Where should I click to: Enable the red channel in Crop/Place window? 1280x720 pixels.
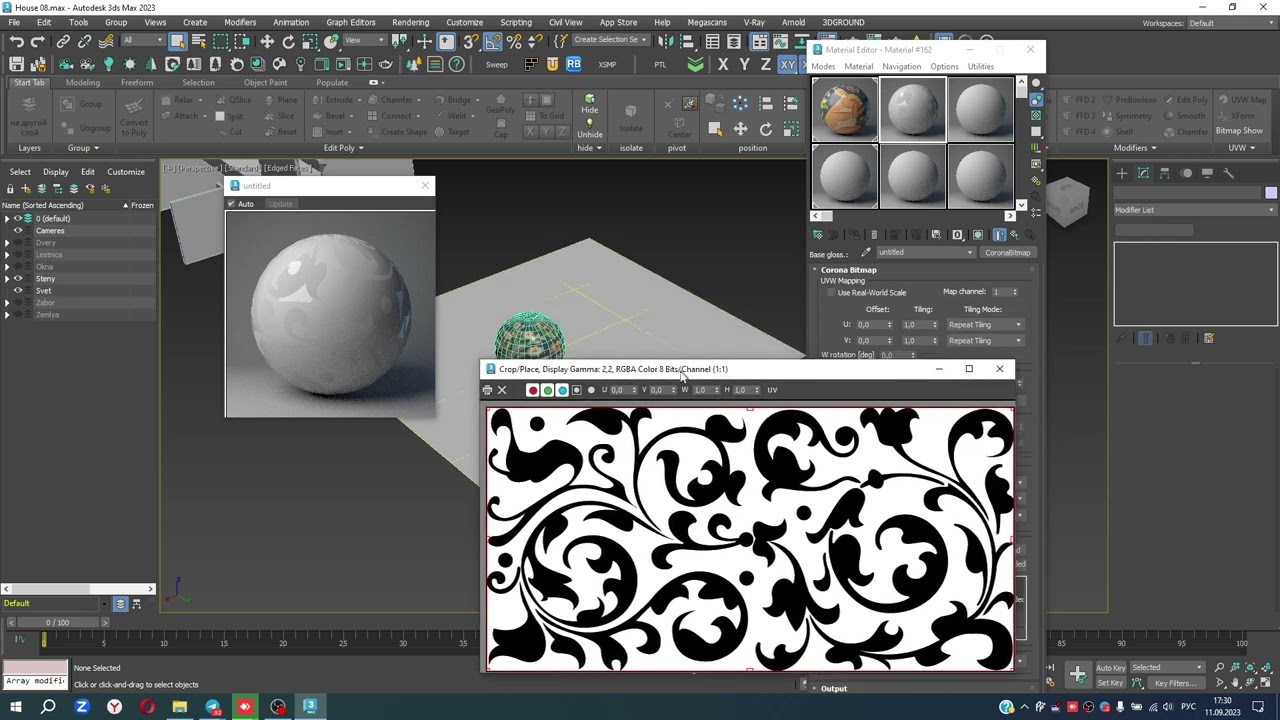[533, 390]
